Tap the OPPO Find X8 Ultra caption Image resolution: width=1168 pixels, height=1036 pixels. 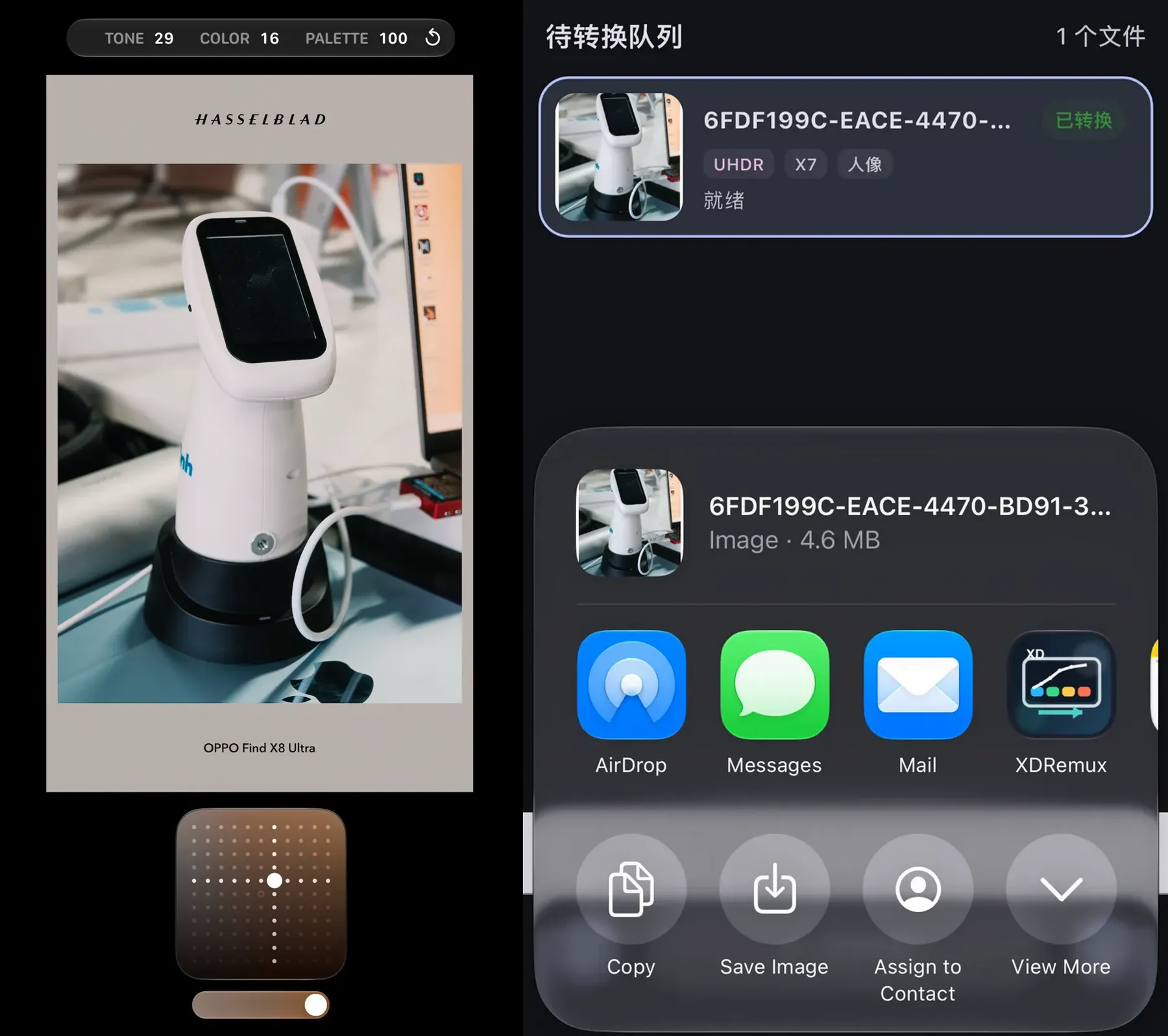(259, 748)
